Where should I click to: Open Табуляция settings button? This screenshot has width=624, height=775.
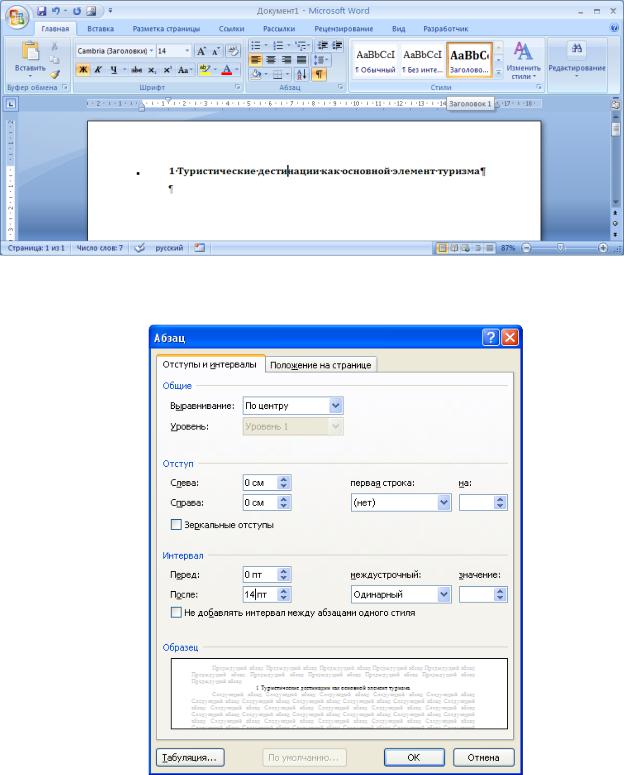[190, 757]
